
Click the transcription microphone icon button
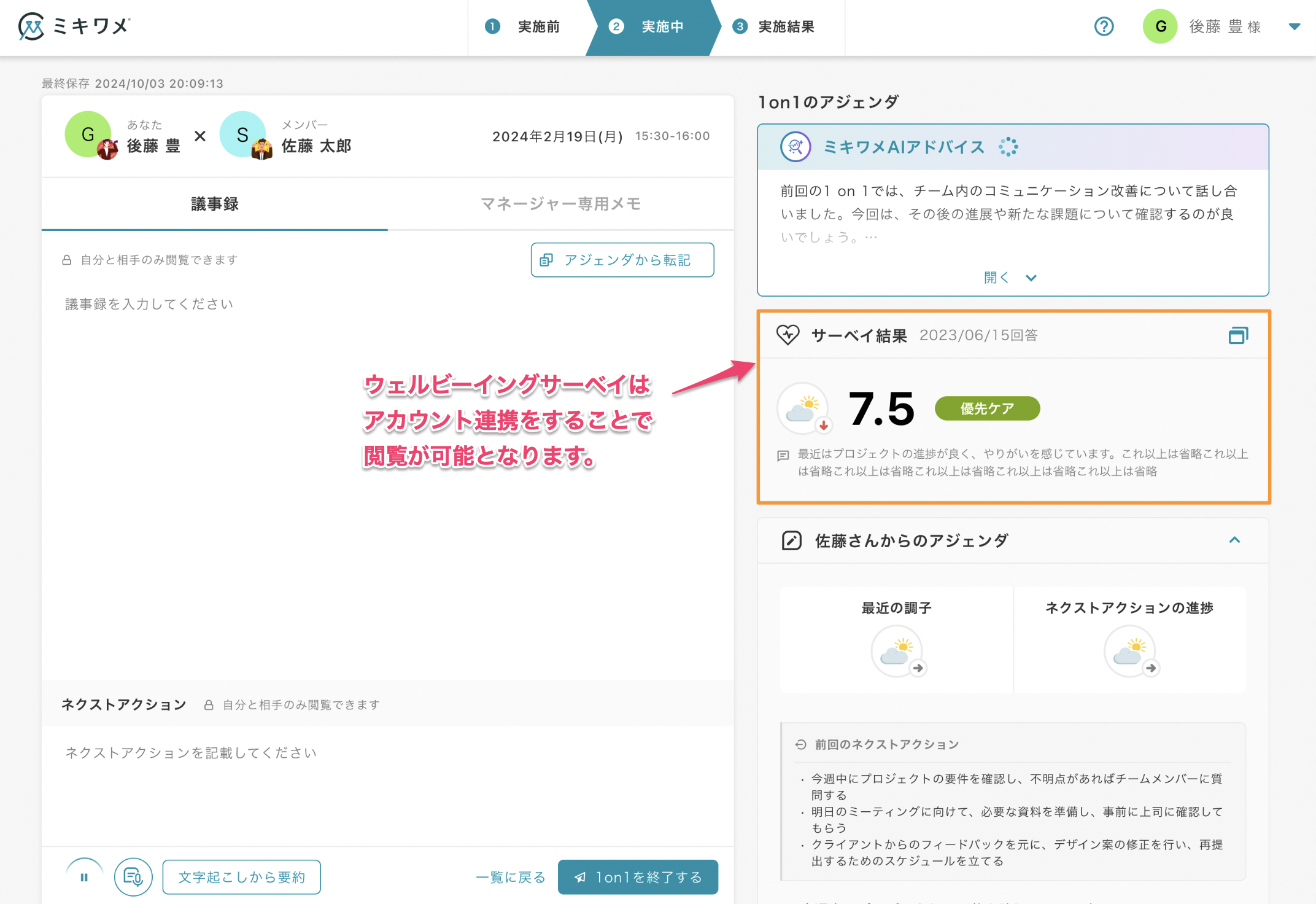[133, 877]
